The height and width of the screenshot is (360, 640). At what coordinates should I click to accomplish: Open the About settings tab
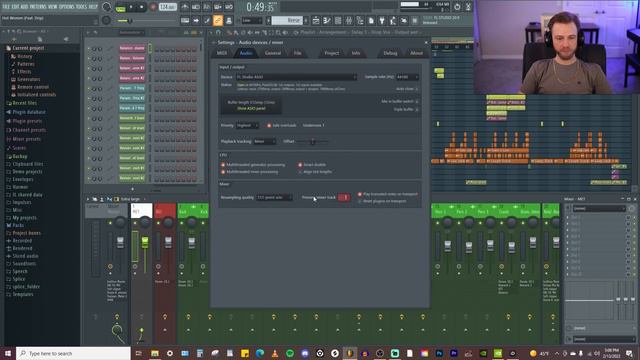416,53
